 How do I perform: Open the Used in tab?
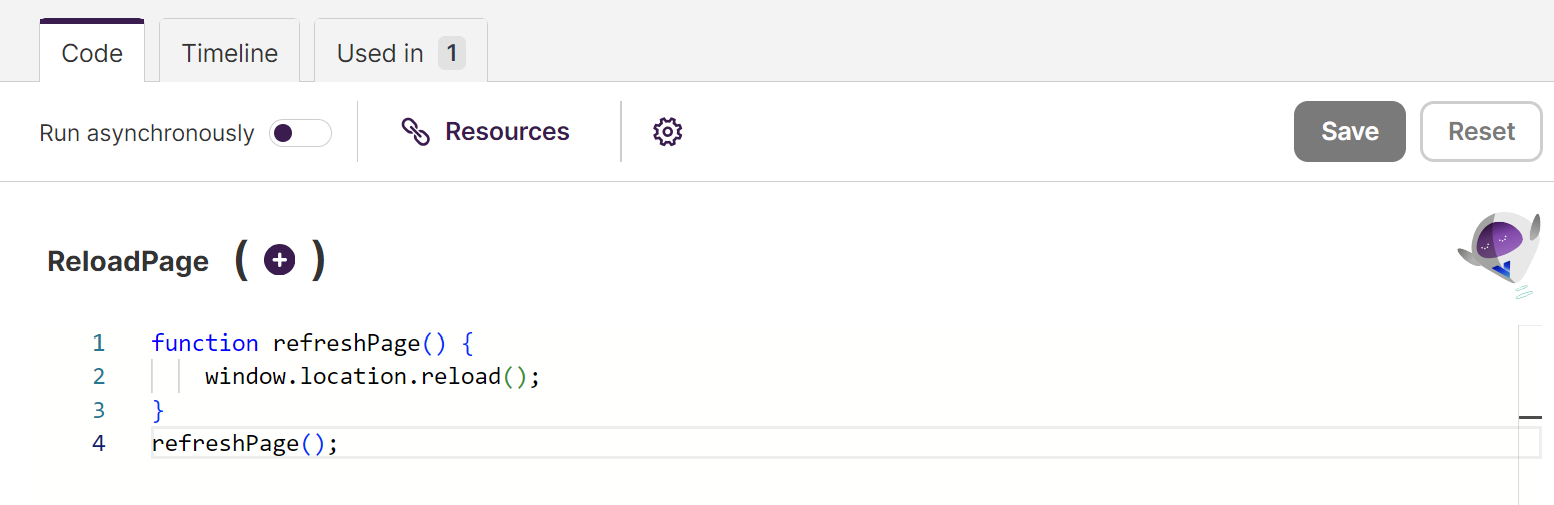tap(401, 51)
